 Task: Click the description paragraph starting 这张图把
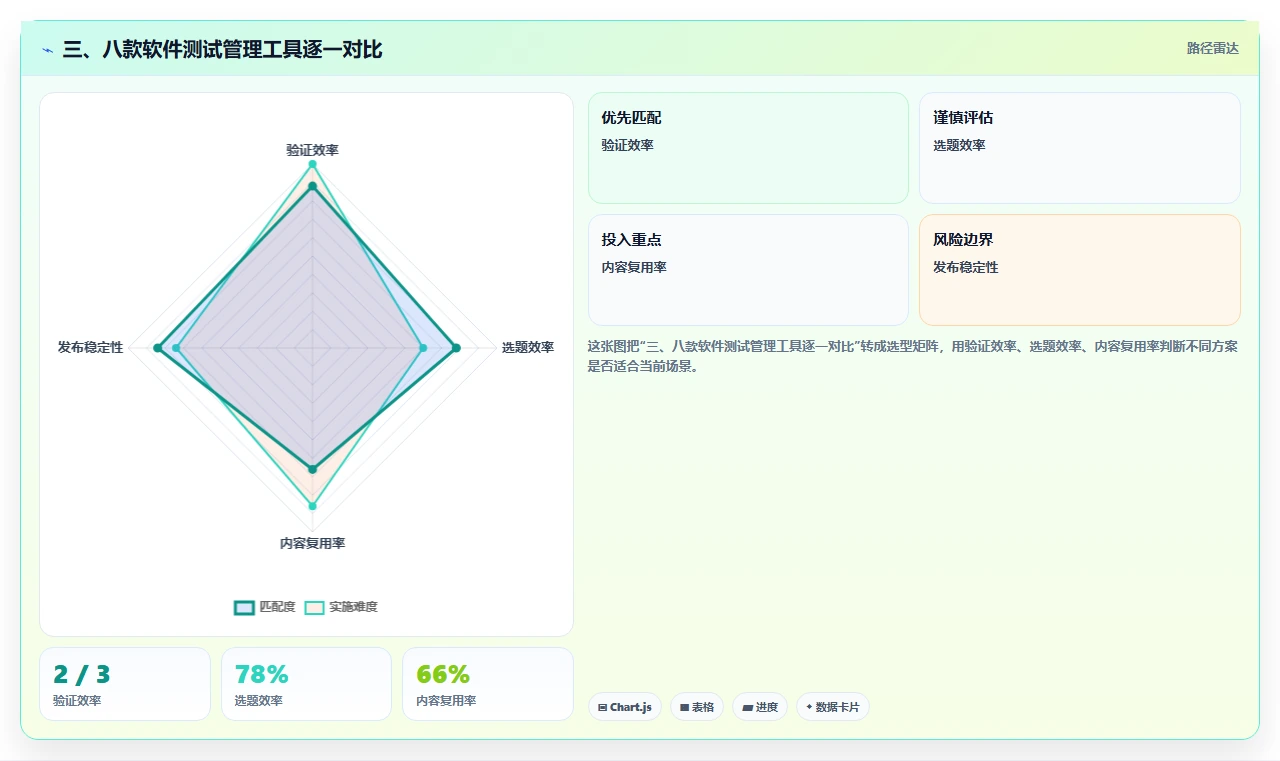pos(913,356)
